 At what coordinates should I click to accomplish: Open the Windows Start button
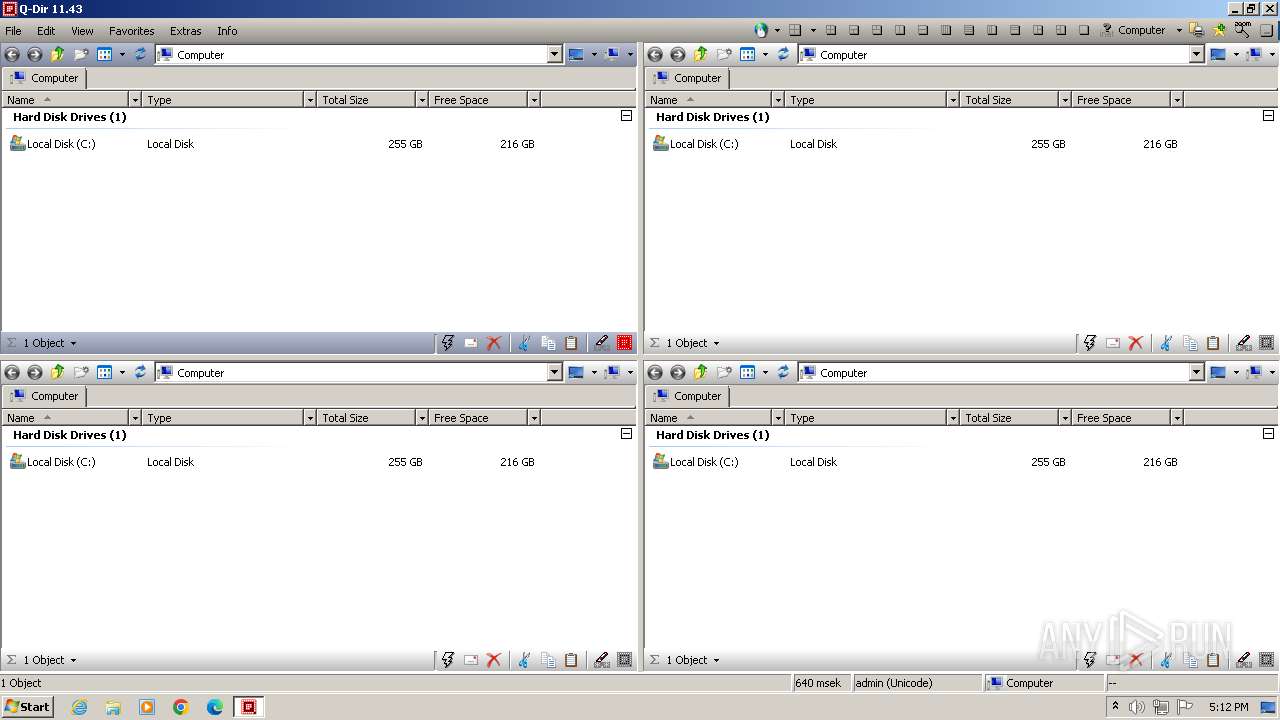click(x=27, y=707)
